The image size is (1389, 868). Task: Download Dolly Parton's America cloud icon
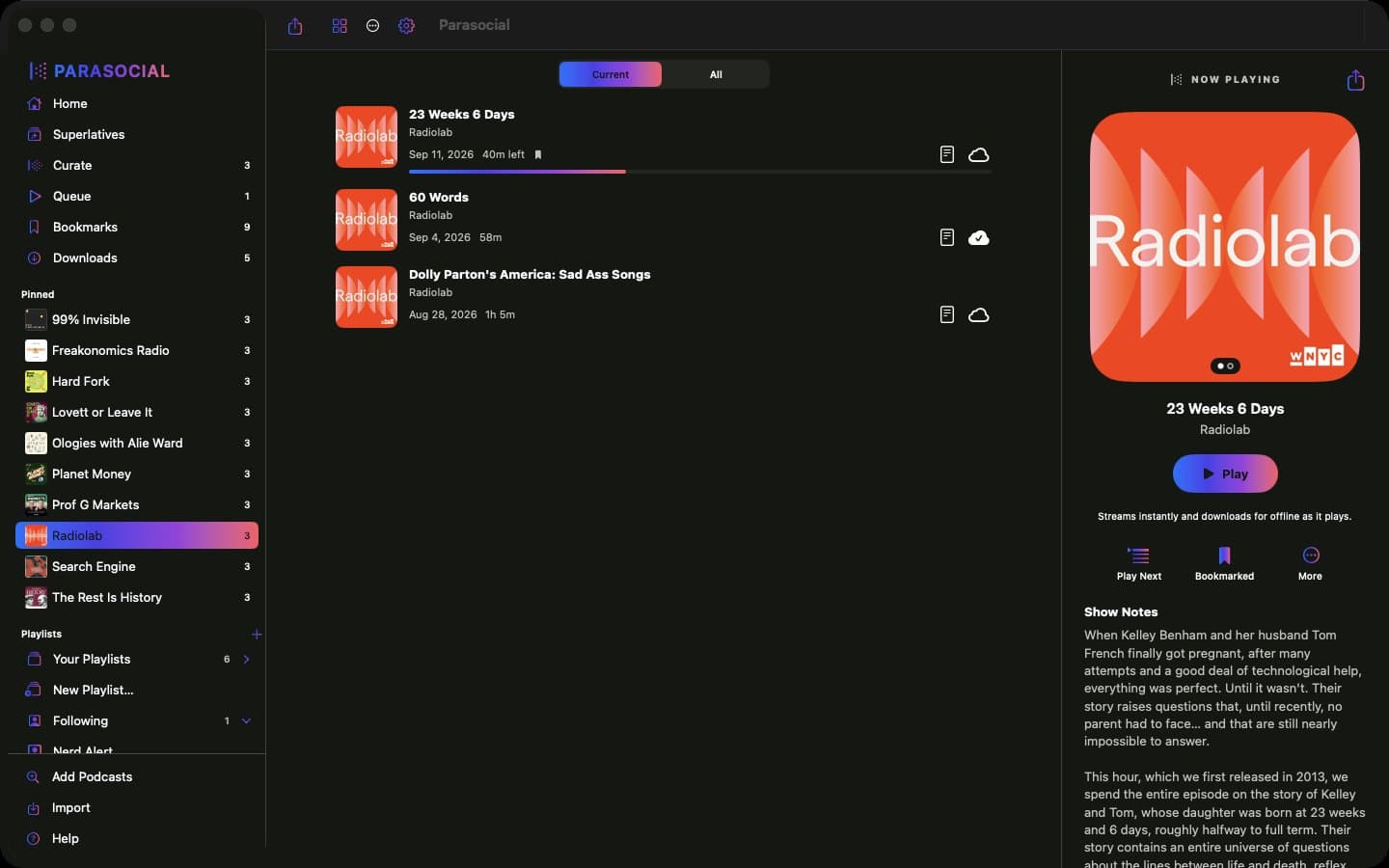pyautogui.click(x=979, y=314)
